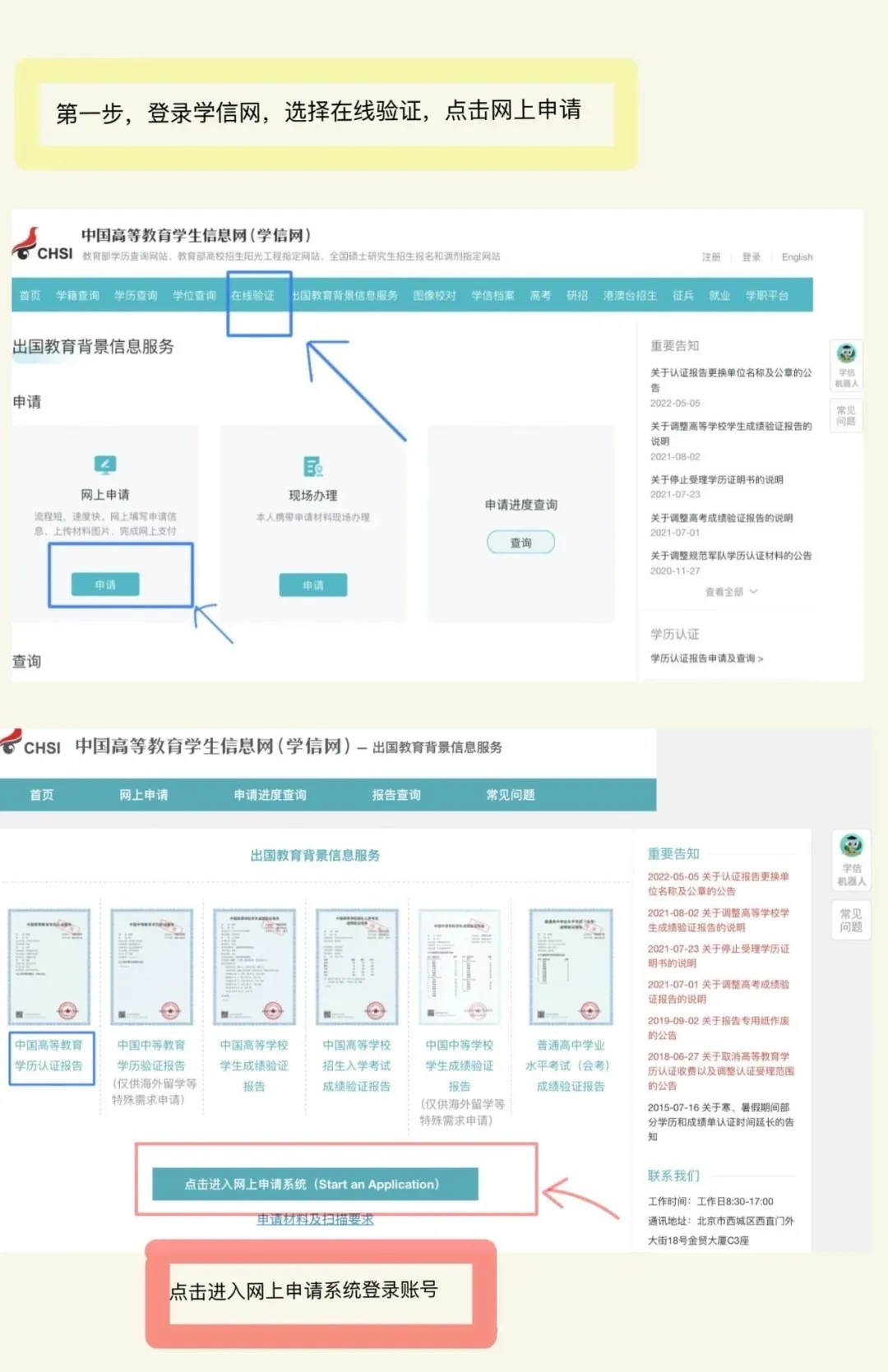
Task: Open notice 2015-07-16 关于寒、暑假期间认证时间延长
Action: point(720,1121)
